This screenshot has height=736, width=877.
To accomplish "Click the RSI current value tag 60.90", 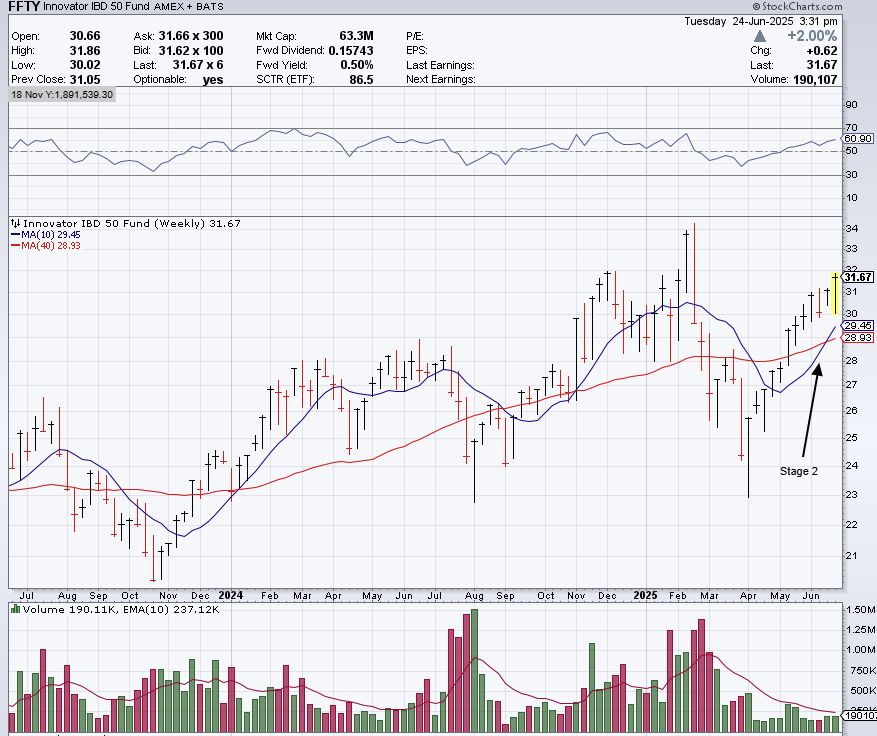I will tap(858, 139).
